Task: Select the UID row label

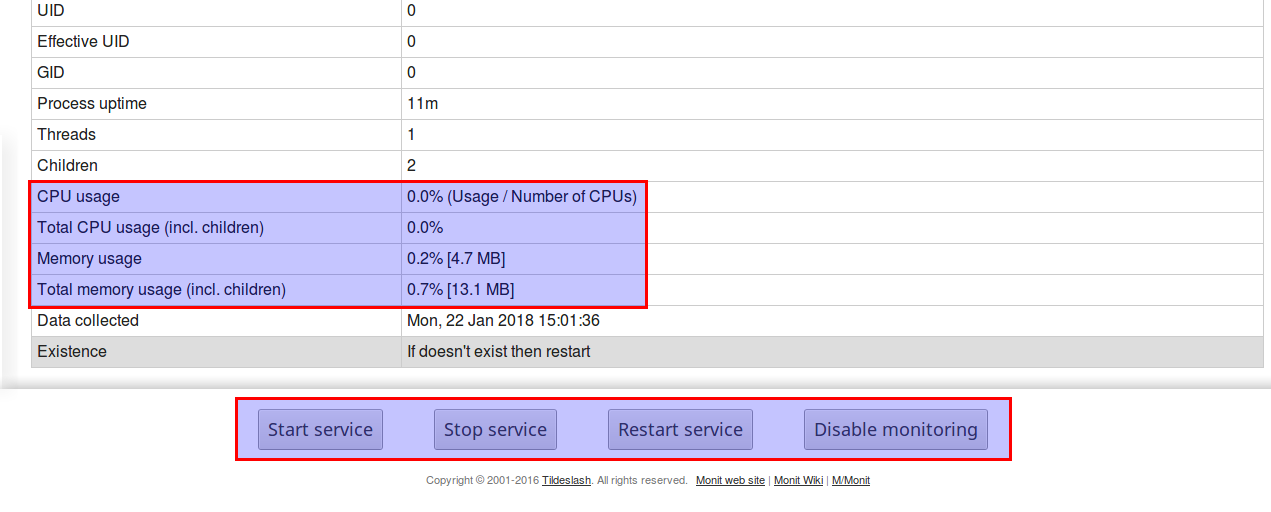Action: (x=51, y=11)
